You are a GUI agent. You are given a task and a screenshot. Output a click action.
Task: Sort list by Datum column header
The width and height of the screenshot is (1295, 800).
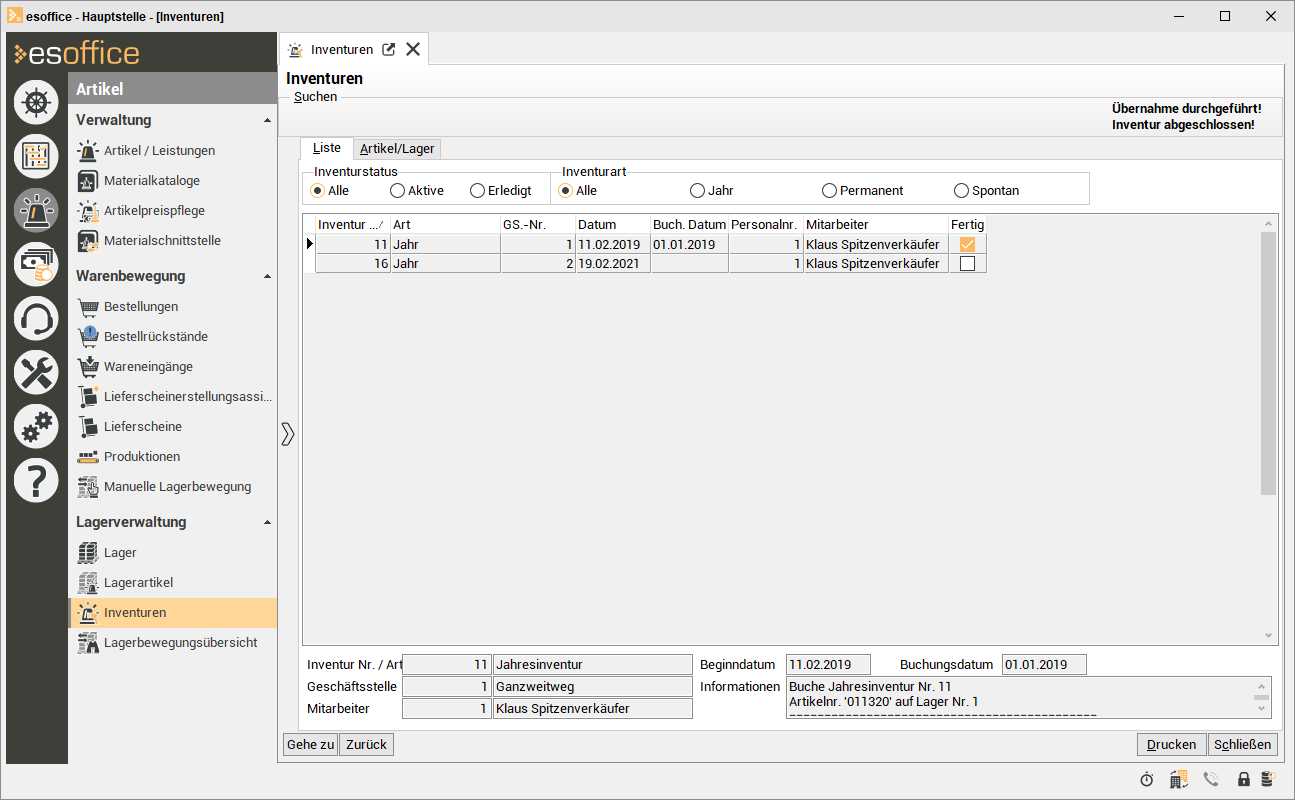612,225
